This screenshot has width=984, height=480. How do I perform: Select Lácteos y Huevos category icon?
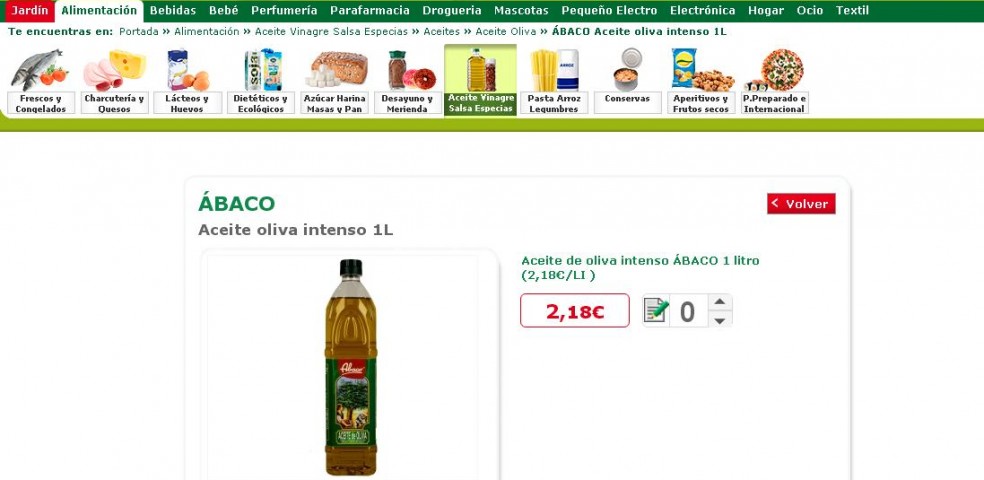(187, 81)
